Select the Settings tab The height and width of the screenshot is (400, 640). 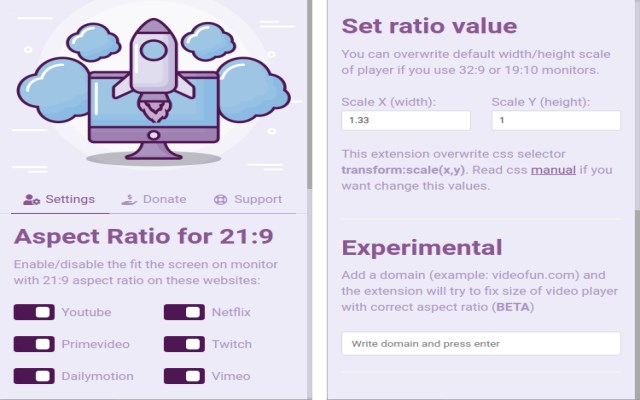[60, 200]
